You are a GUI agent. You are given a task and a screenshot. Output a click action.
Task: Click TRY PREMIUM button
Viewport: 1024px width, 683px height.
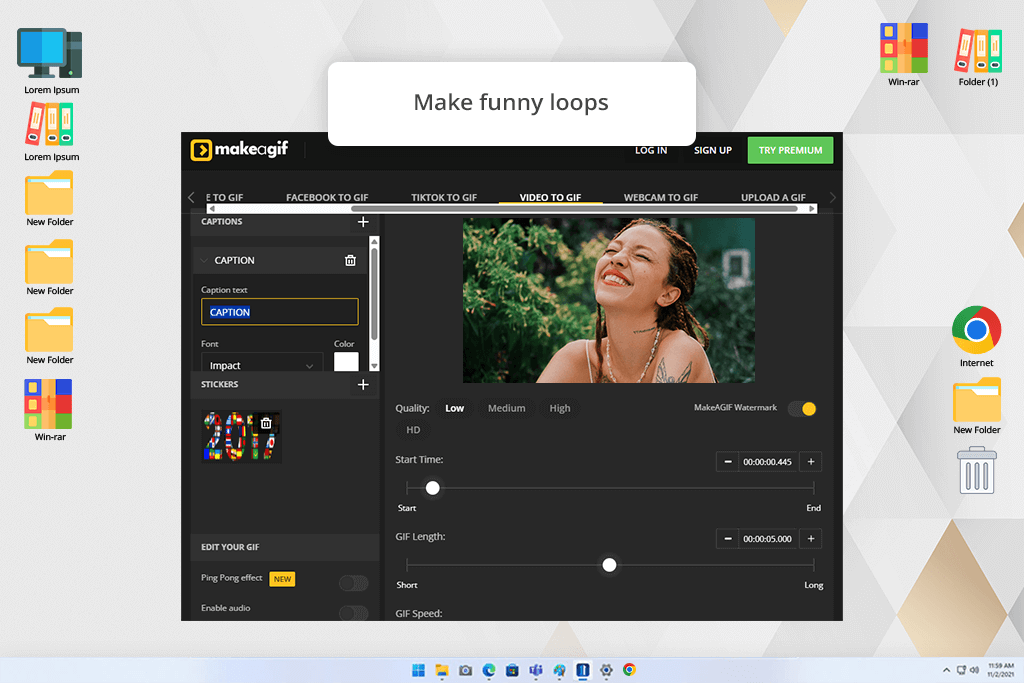pos(790,150)
